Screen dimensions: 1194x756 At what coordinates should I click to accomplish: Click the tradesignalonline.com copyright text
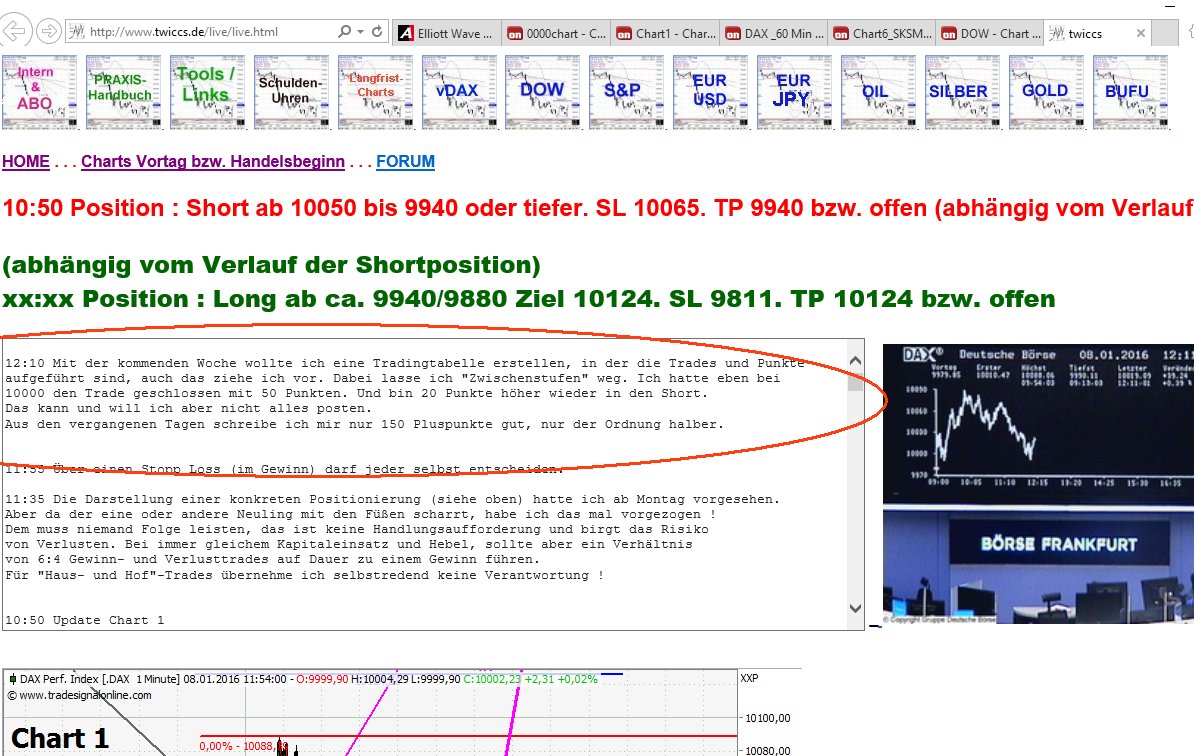pos(80,695)
